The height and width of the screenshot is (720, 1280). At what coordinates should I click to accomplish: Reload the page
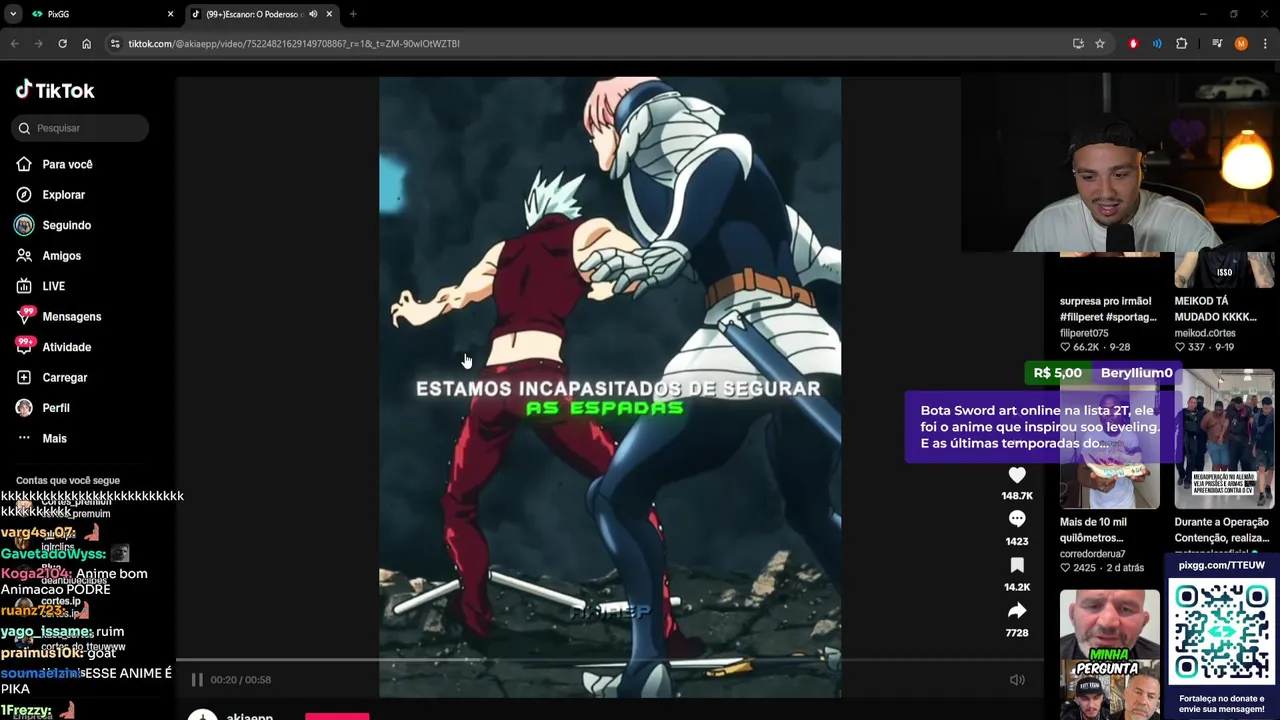click(x=62, y=44)
